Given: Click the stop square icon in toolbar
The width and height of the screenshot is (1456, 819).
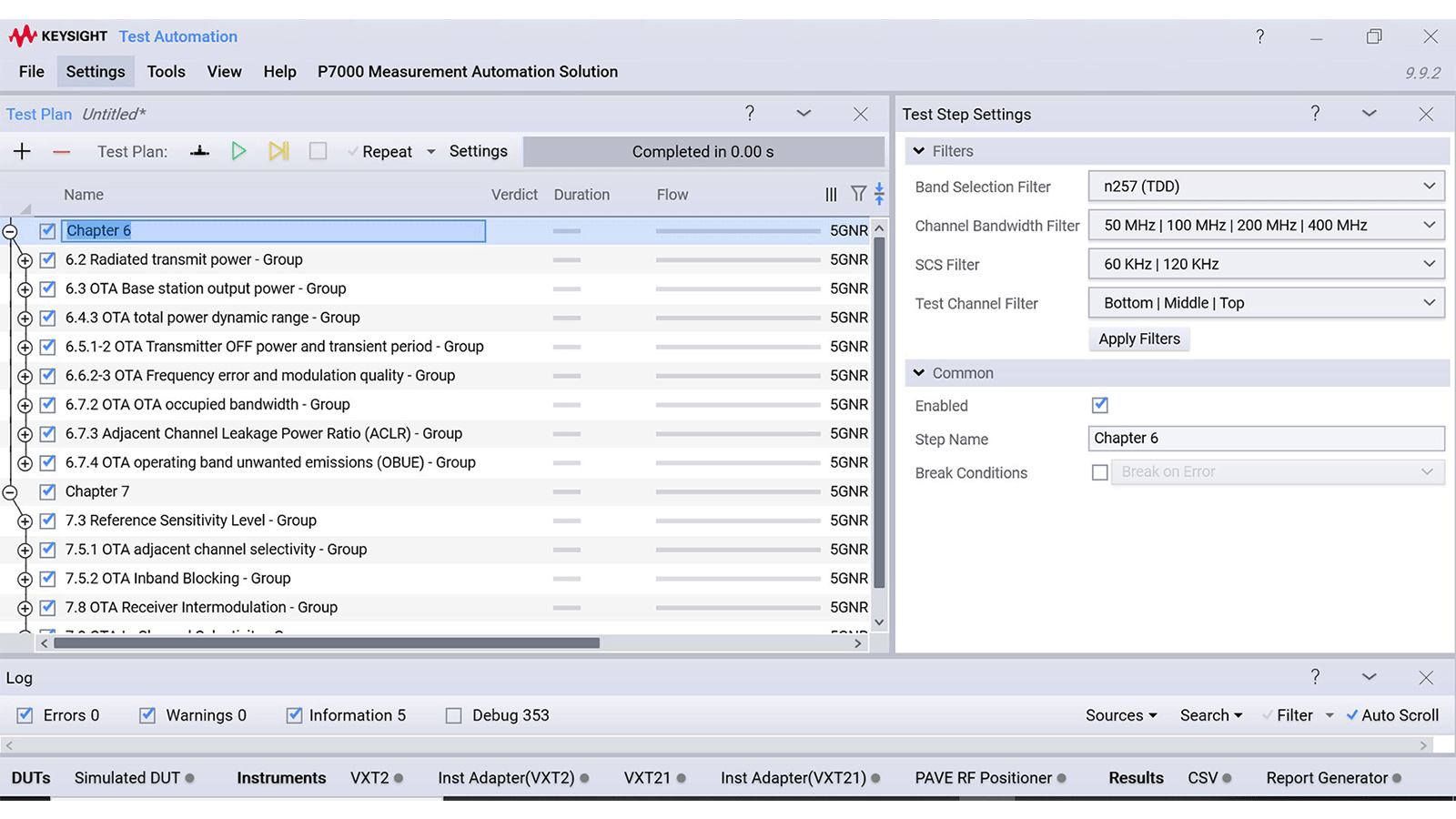Looking at the screenshot, I should [x=318, y=151].
